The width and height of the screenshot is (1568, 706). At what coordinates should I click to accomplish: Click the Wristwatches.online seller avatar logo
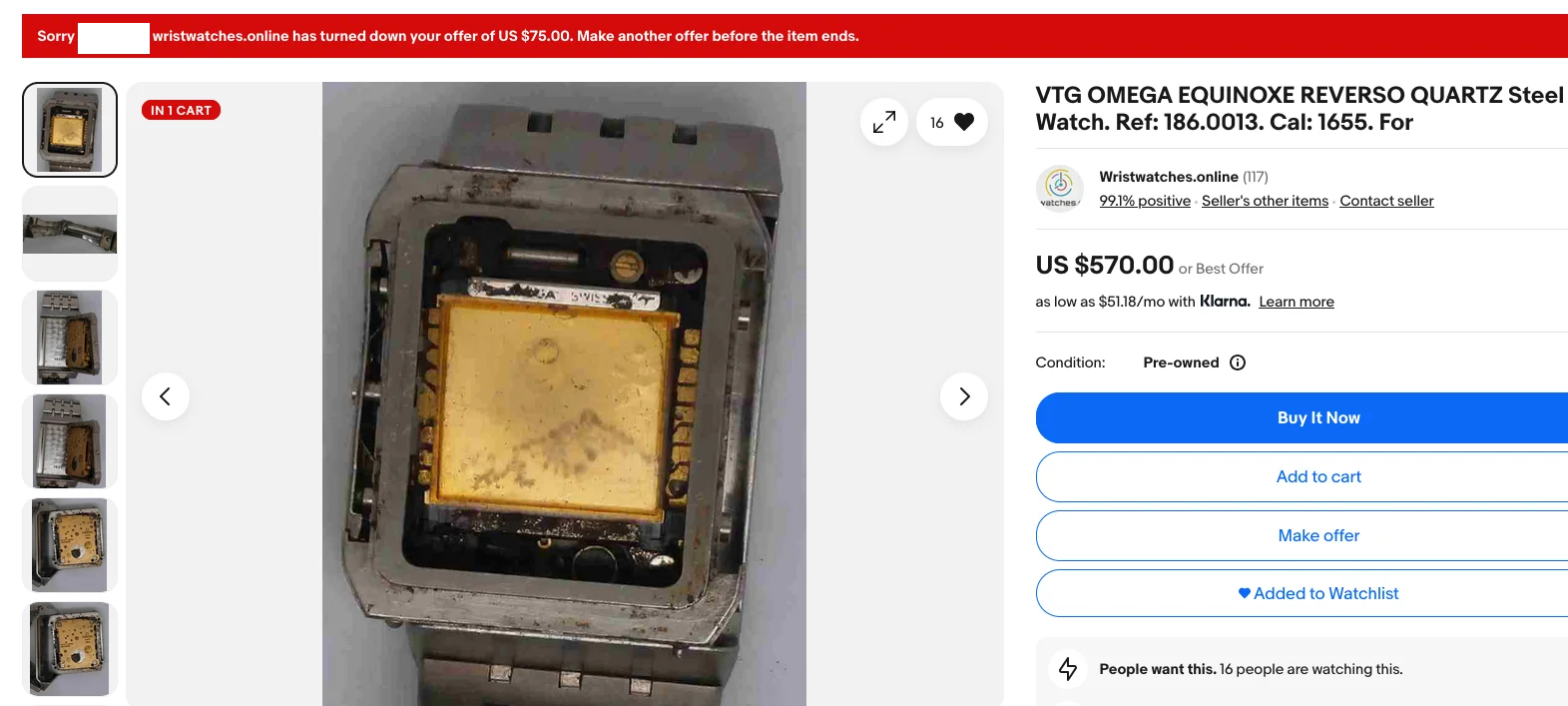click(x=1060, y=189)
